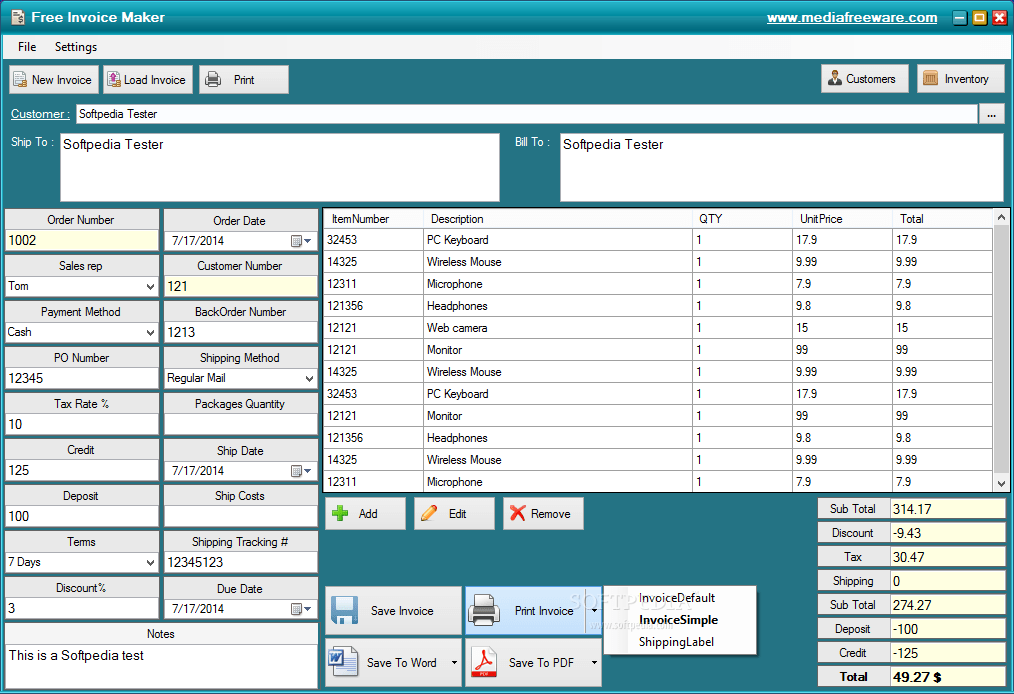Open the Order Date calendar picker
1014x694 pixels.
coord(306,241)
